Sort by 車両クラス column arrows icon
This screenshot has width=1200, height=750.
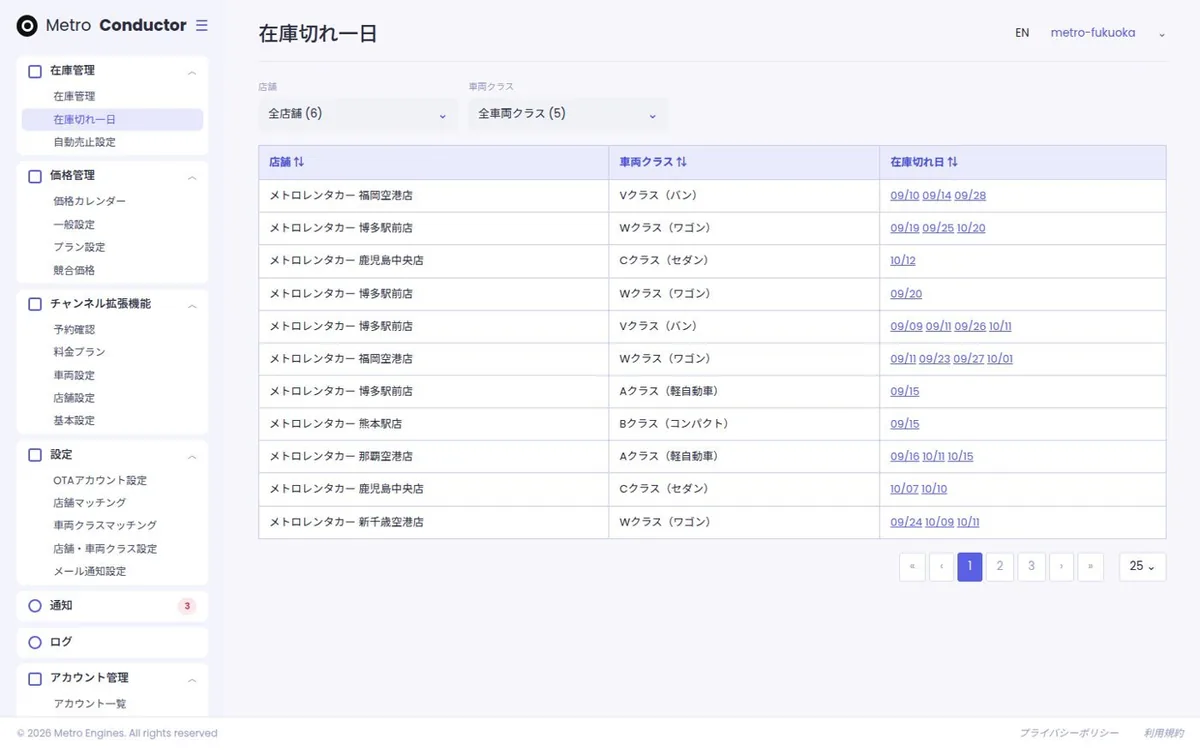682,162
